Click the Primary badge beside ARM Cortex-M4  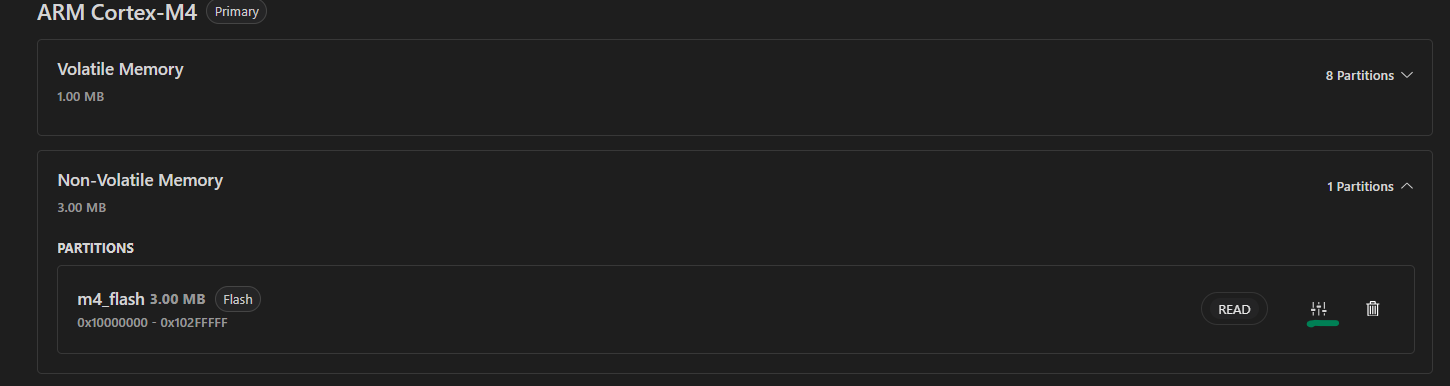[236, 13]
